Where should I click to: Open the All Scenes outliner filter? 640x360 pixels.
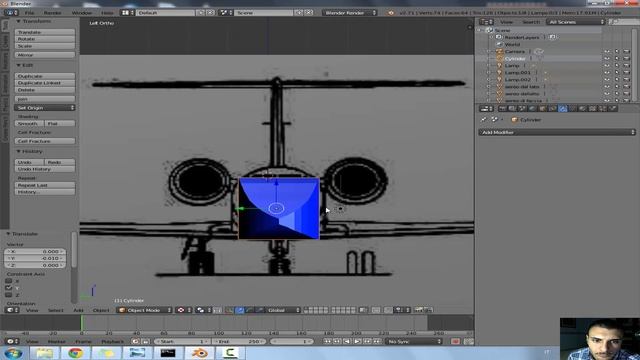[x=576, y=22]
